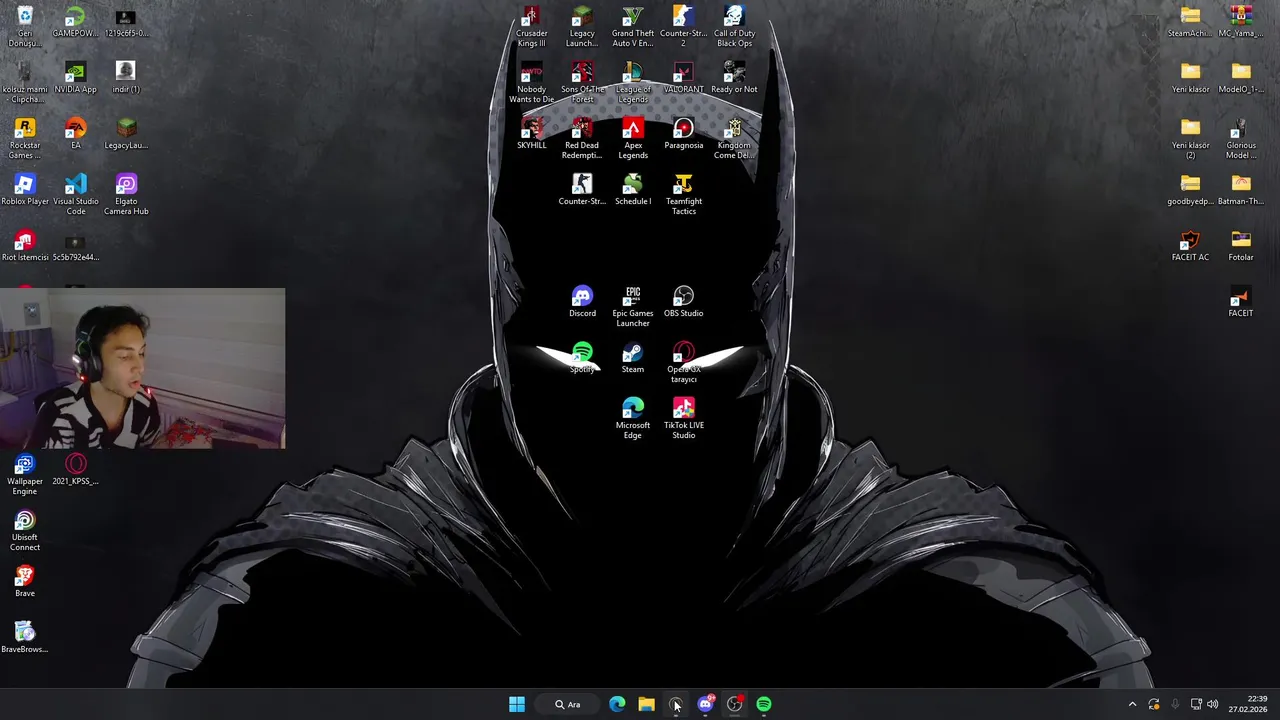This screenshot has height=720, width=1280.
Task: Open Spotify from the taskbar
Action: click(764, 704)
